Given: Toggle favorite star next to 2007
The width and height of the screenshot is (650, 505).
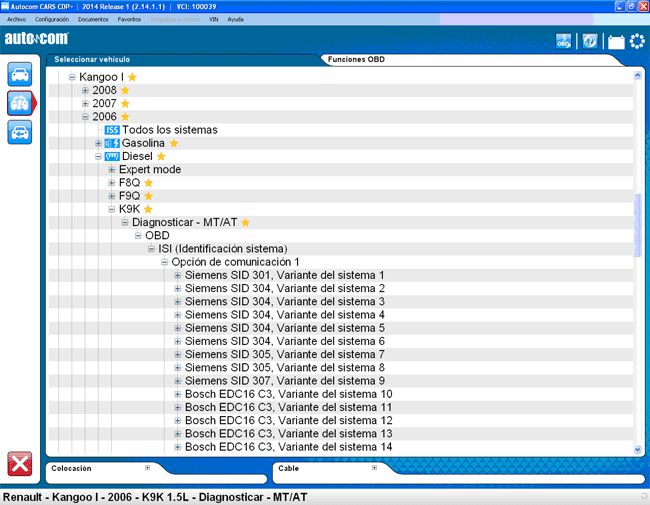Looking at the screenshot, I should (125, 104).
